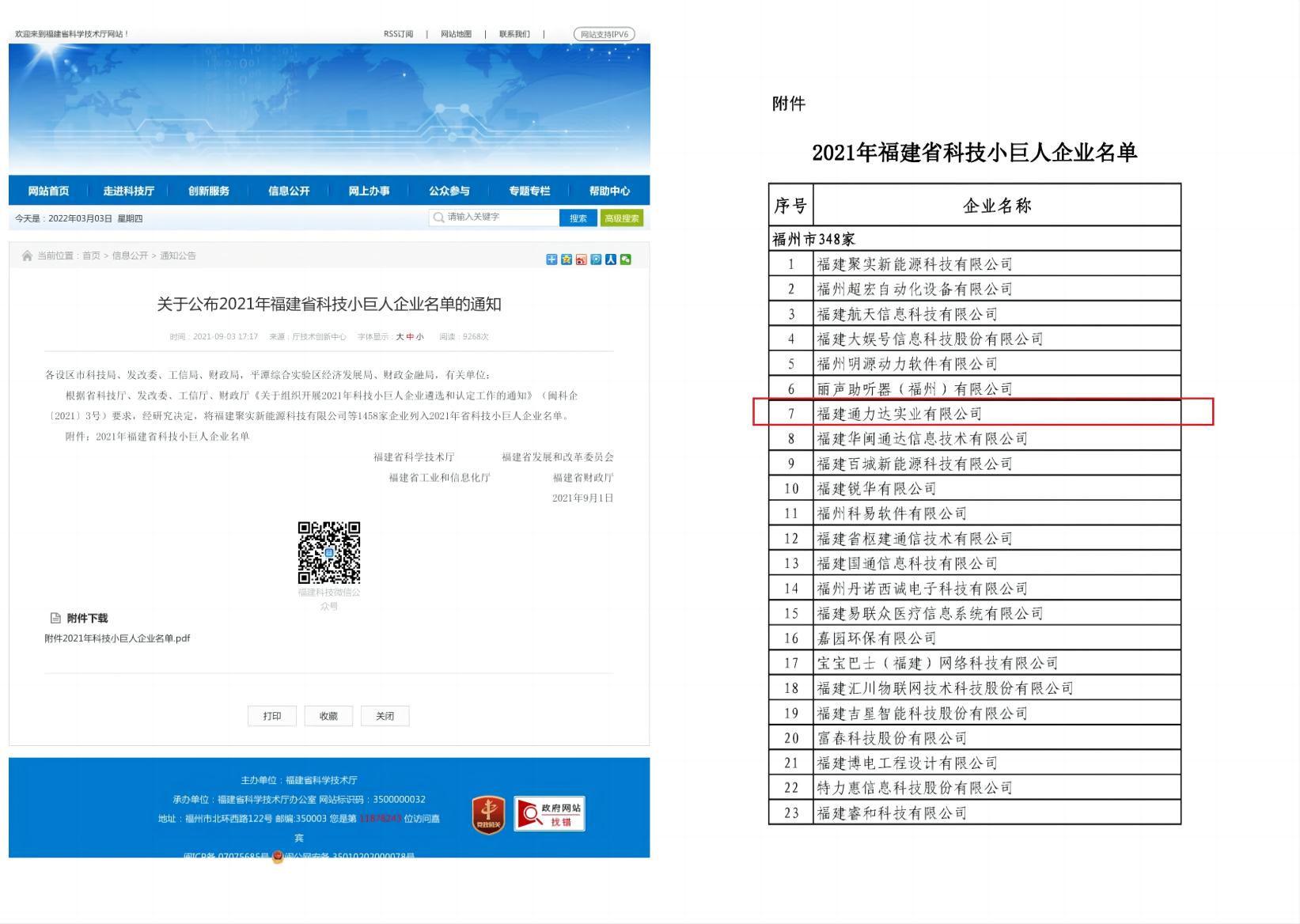
Task: Click the magnifier icon in the search box
Action: [439, 218]
